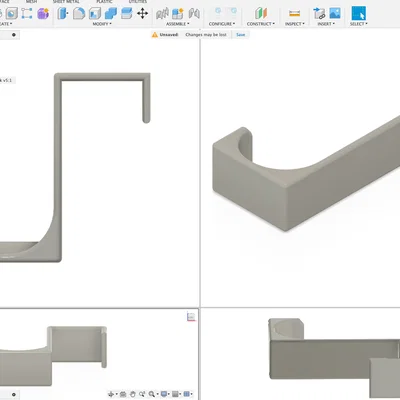Viewport: 400px width, 400px height.
Task: Select the Pan hand tool
Action: tap(132, 394)
